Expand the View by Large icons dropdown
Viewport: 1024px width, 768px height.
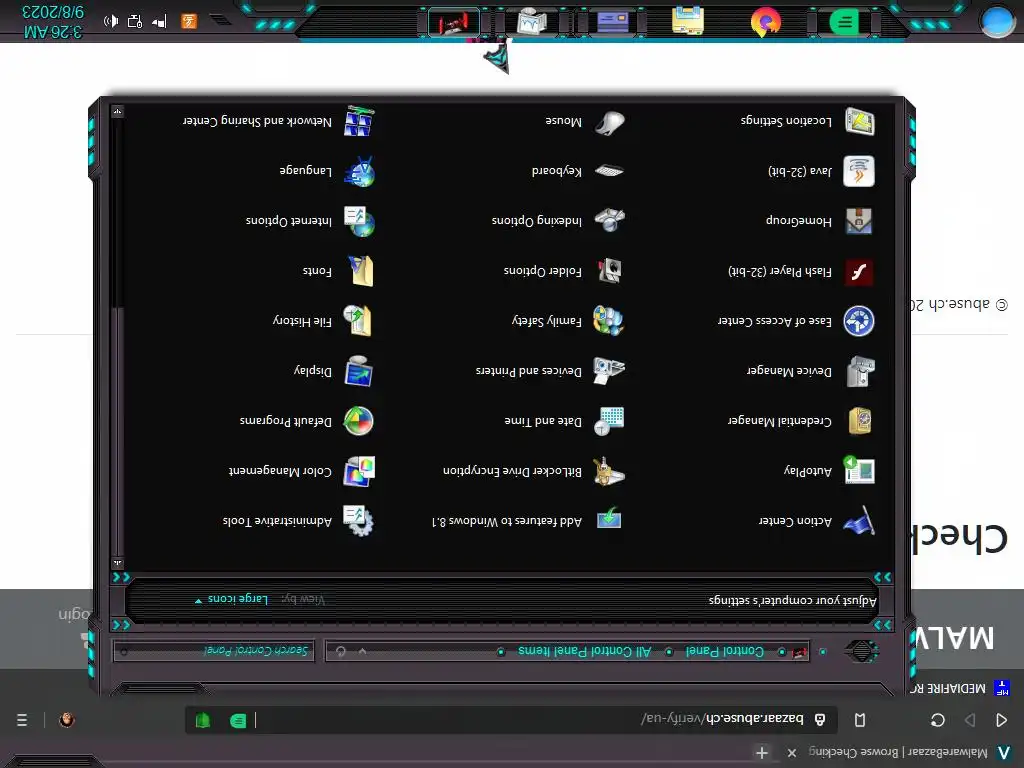(x=232, y=599)
